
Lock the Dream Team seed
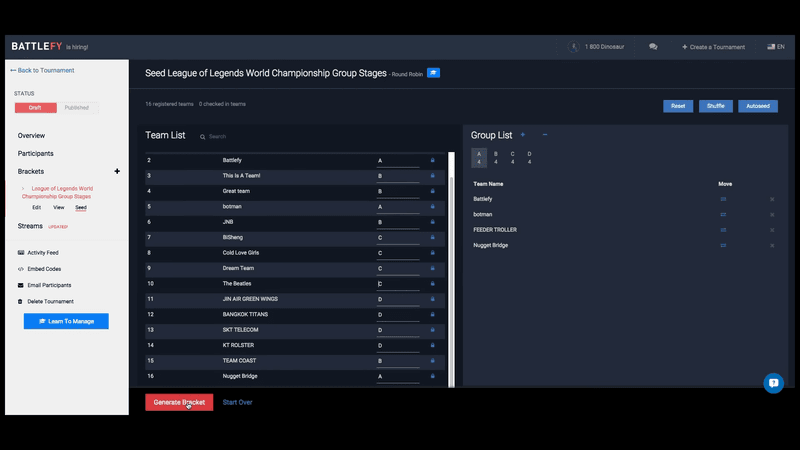tap(433, 268)
